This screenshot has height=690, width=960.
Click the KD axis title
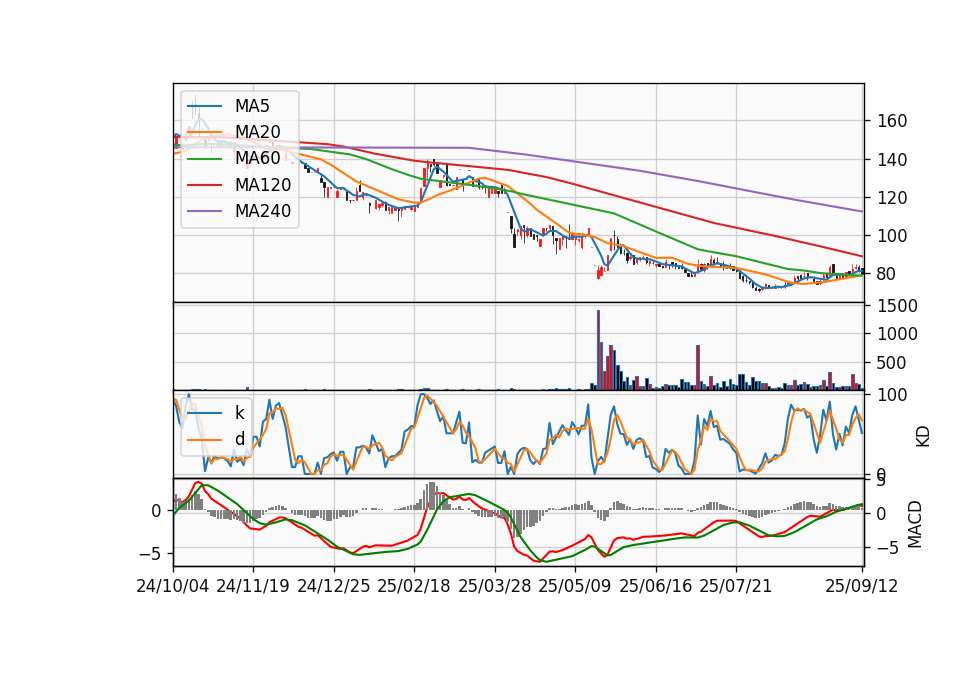923,437
